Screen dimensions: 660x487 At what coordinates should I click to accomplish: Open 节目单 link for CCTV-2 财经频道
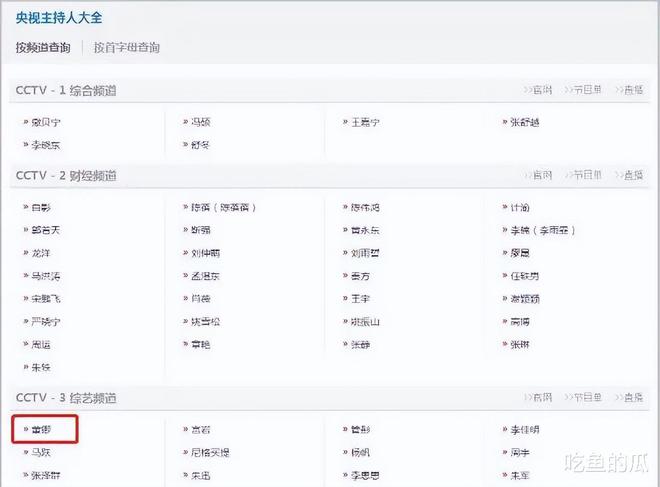pyautogui.click(x=583, y=175)
